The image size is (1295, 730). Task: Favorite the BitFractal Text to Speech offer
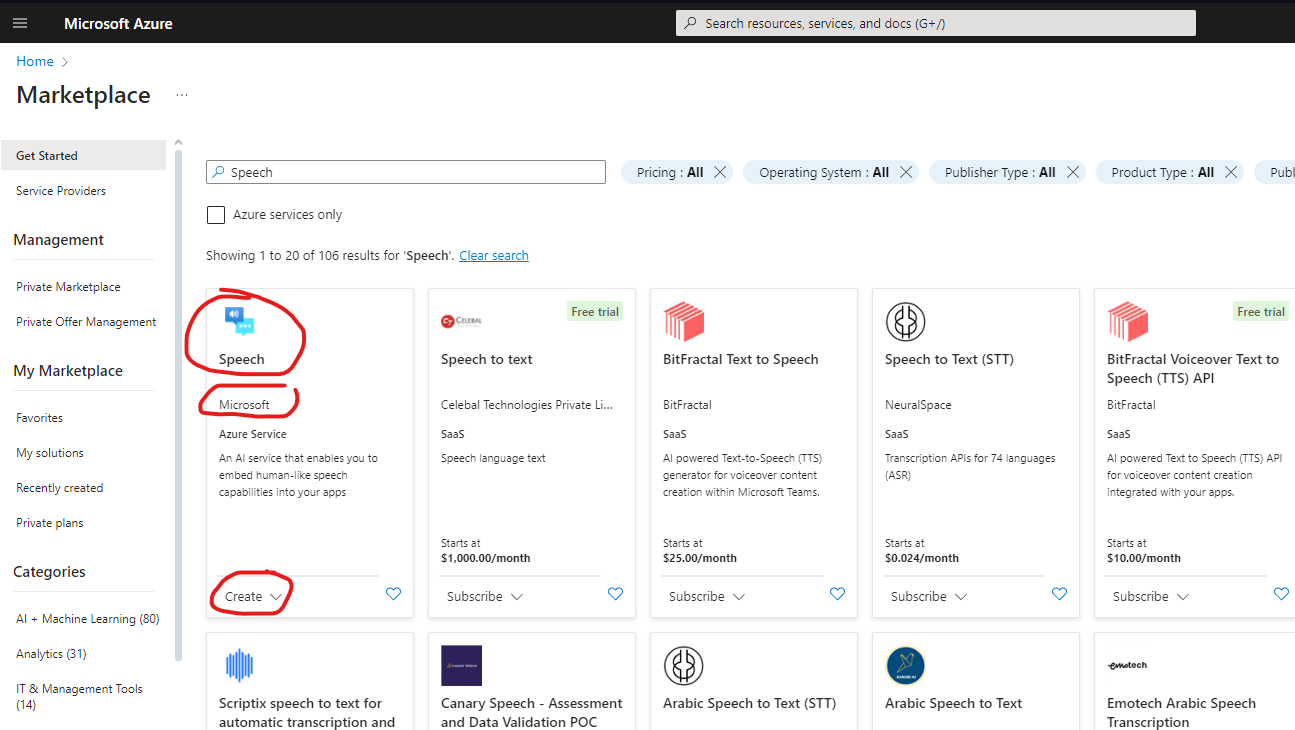tap(837, 593)
